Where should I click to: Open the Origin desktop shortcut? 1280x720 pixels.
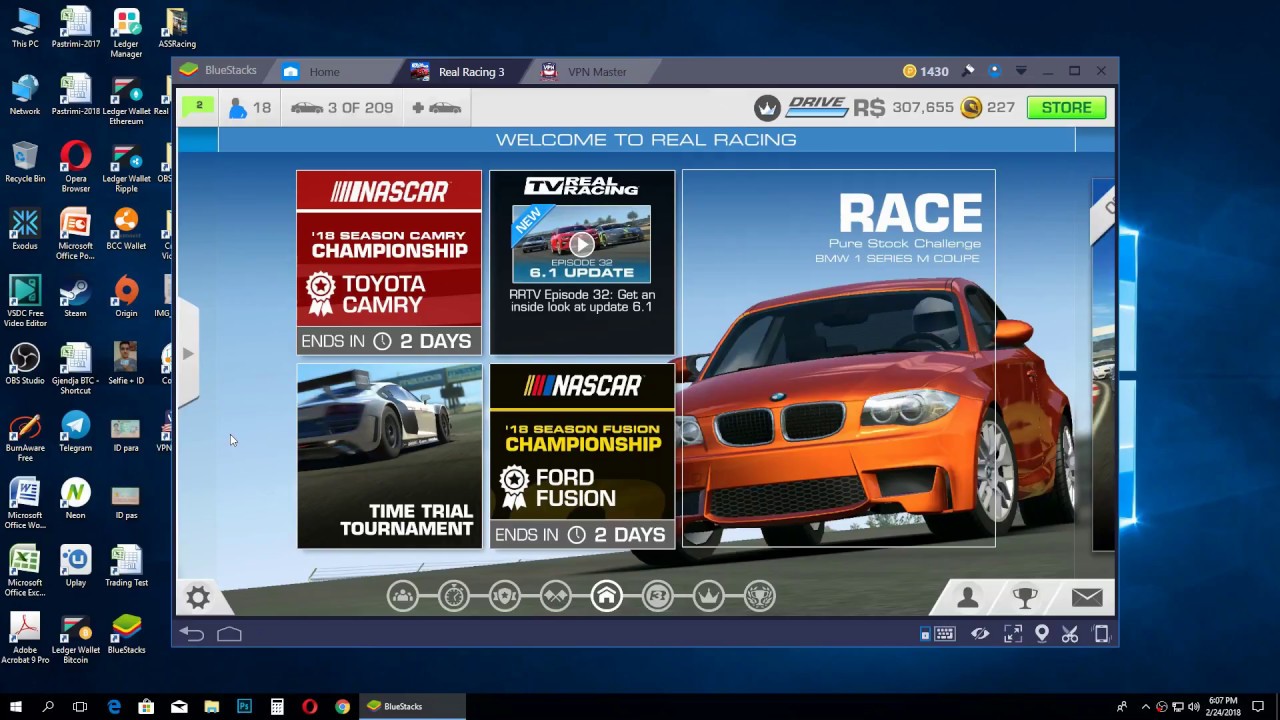point(126,297)
